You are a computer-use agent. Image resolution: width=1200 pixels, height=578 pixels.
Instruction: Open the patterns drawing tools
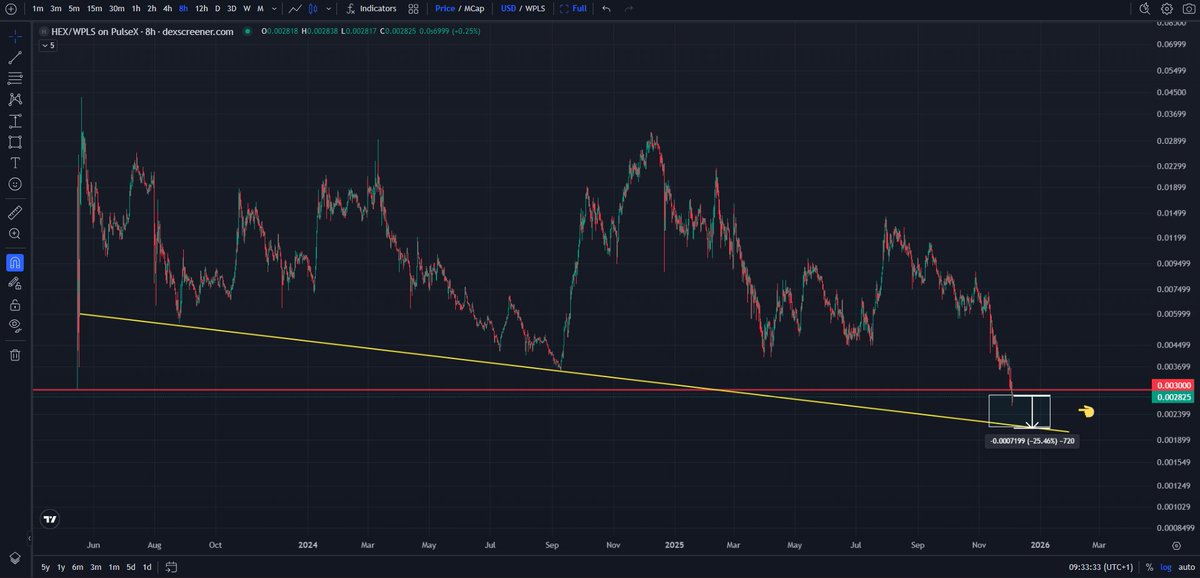tap(15, 99)
